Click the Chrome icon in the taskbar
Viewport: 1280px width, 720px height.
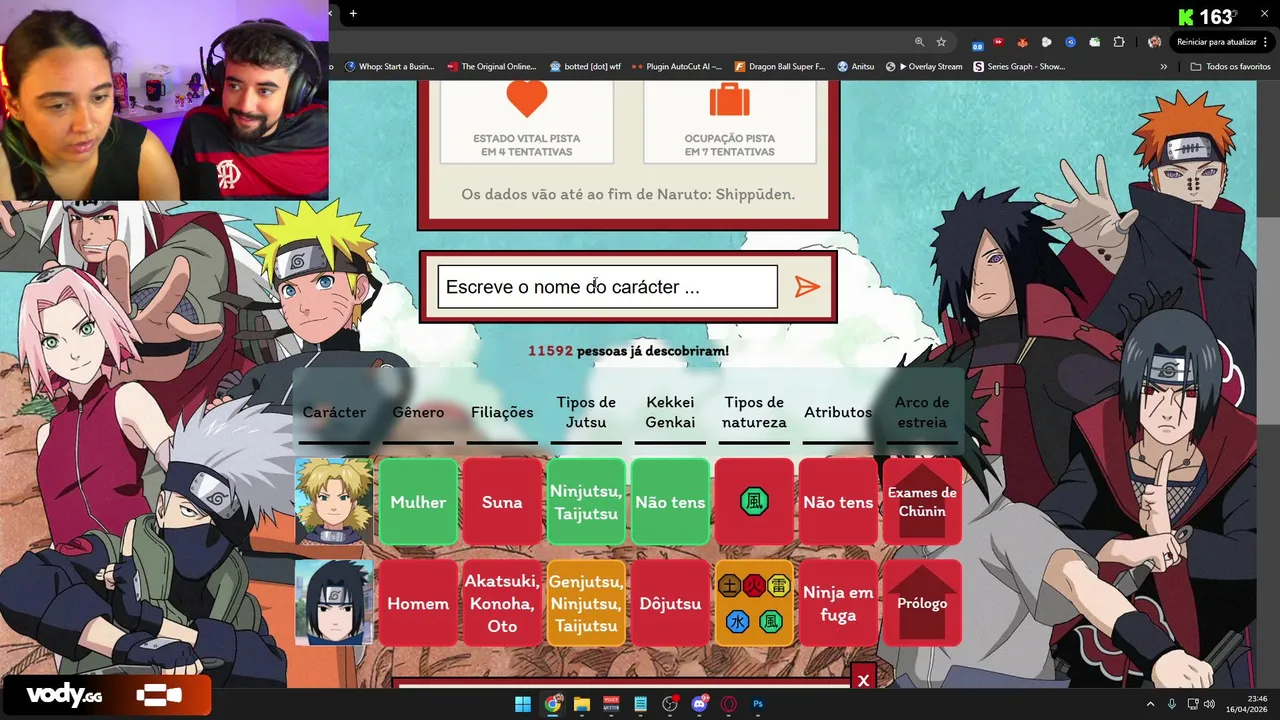(x=552, y=704)
